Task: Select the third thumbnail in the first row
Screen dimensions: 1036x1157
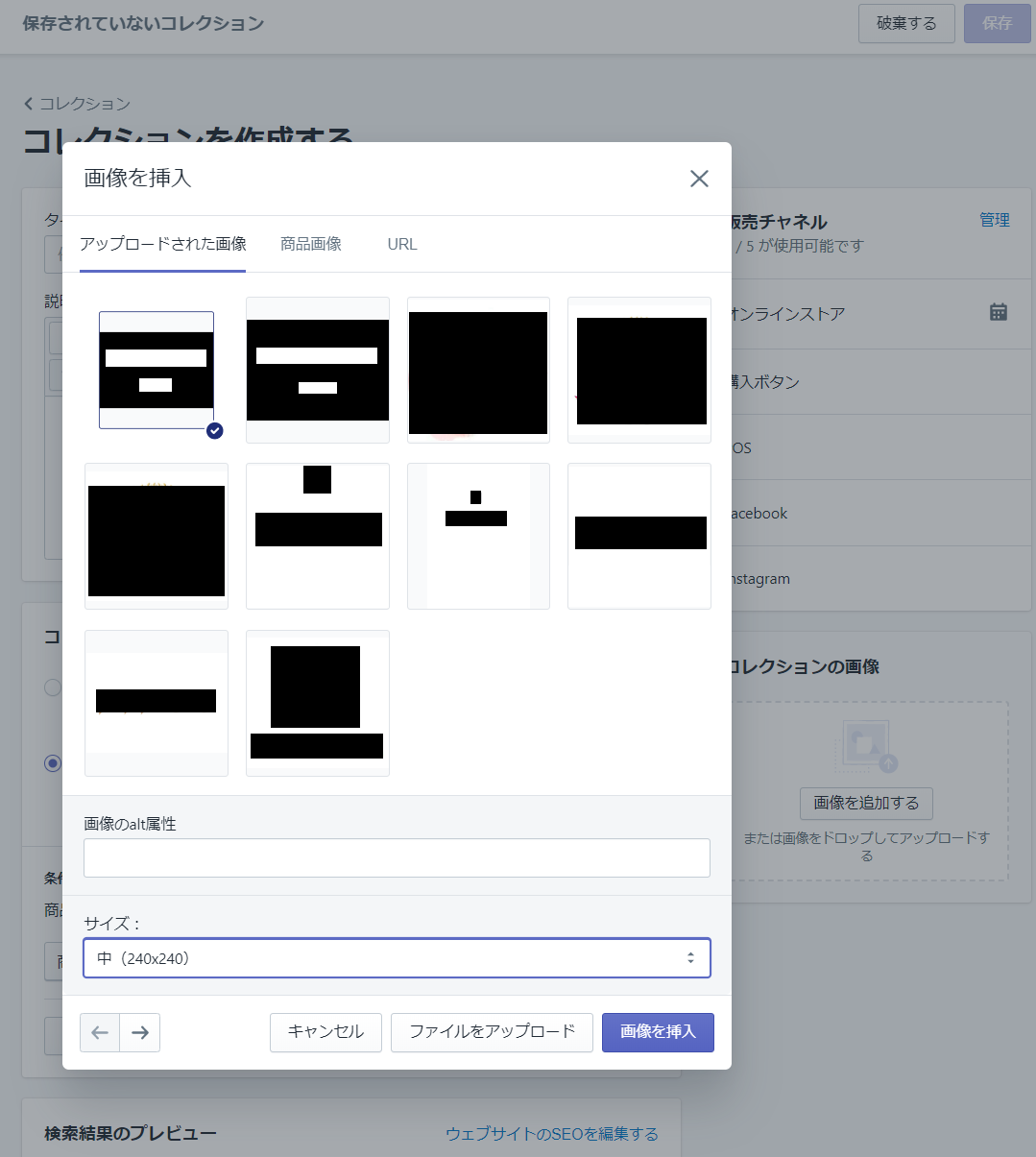Action: pyautogui.click(x=478, y=370)
